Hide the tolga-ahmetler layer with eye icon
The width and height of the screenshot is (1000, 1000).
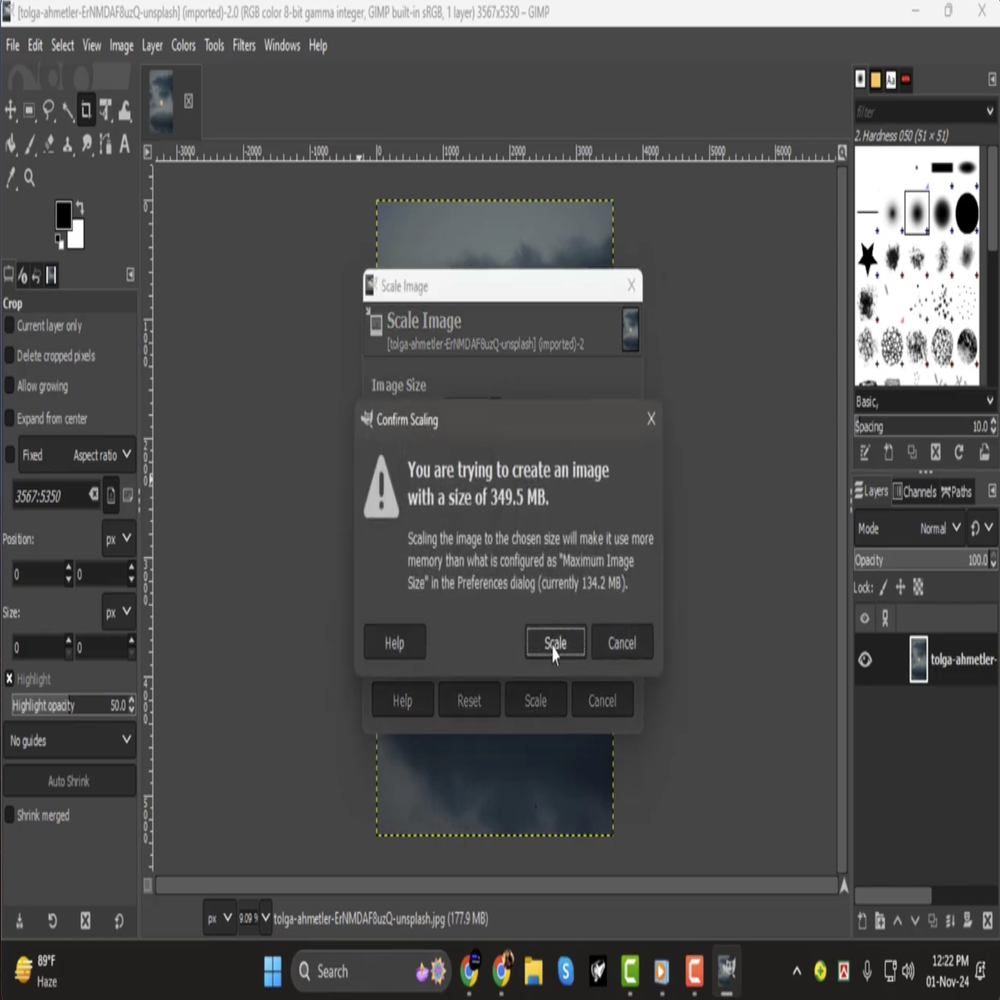tap(865, 660)
